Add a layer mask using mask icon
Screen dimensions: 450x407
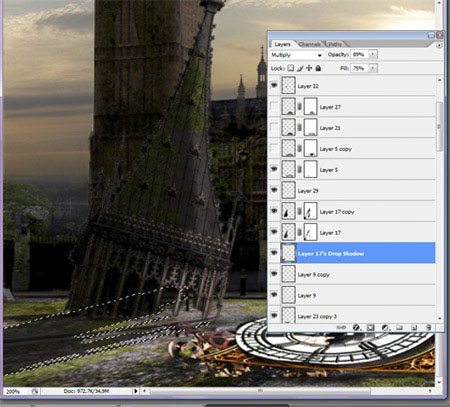370,328
